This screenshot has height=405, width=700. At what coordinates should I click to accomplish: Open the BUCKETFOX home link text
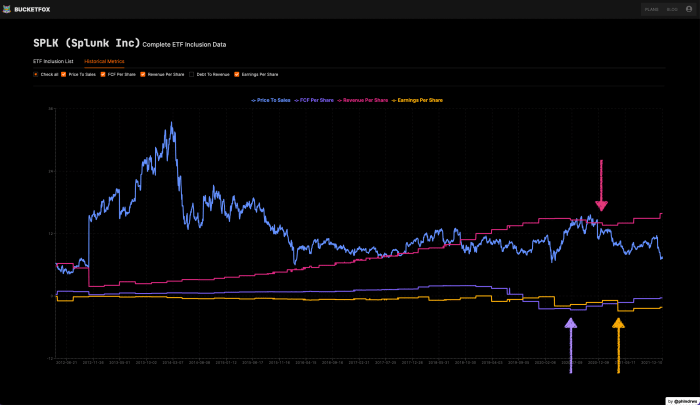point(32,9)
